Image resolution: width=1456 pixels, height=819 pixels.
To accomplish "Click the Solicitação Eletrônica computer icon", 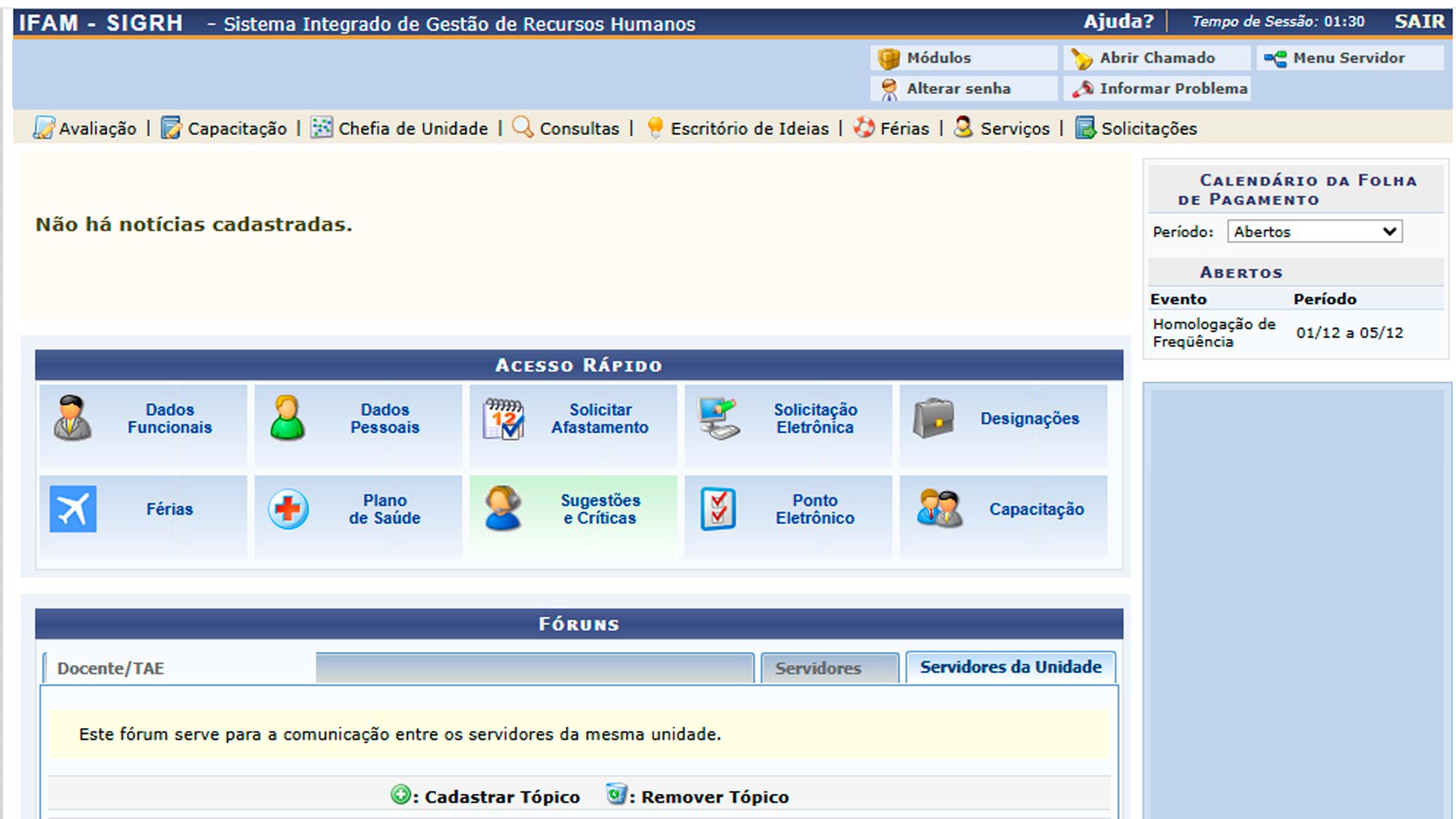I will click(x=718, y=418).
